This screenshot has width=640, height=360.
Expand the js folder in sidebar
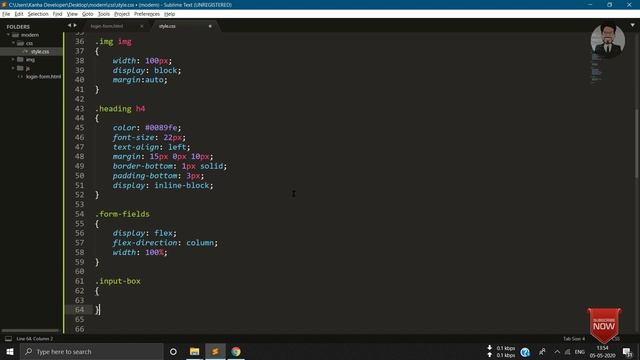tap(13, 68)
